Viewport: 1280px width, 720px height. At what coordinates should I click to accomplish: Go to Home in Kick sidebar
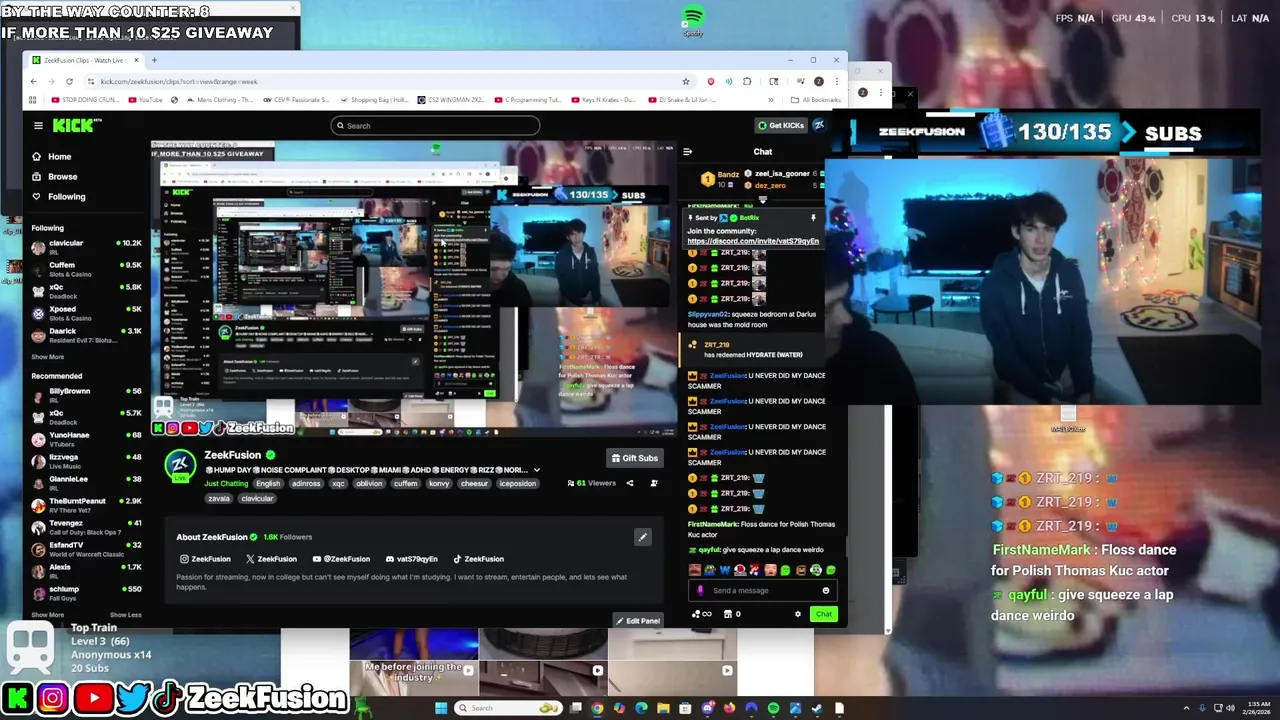pos(52,157)
